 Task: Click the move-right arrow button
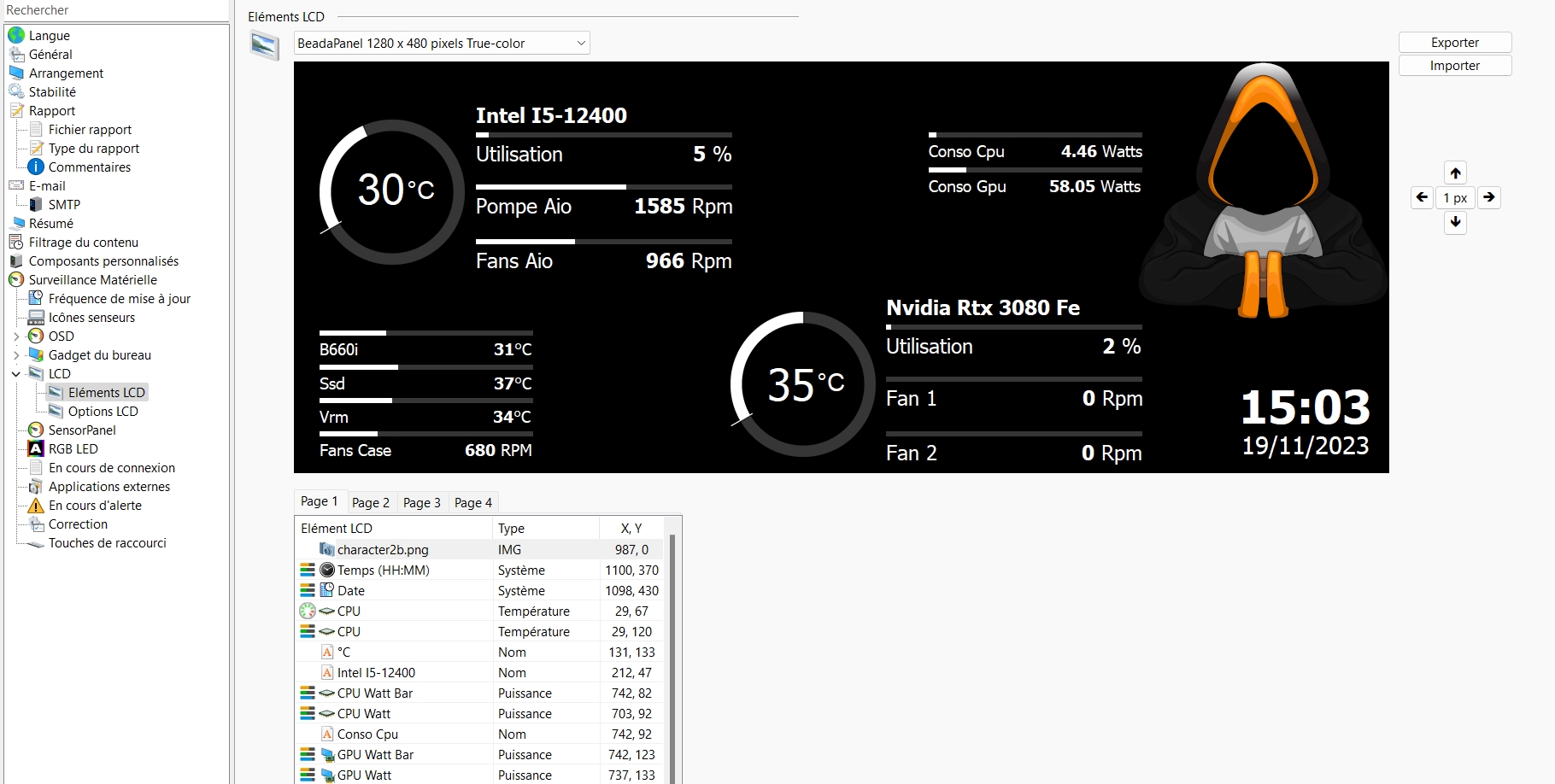(1489, 197)
